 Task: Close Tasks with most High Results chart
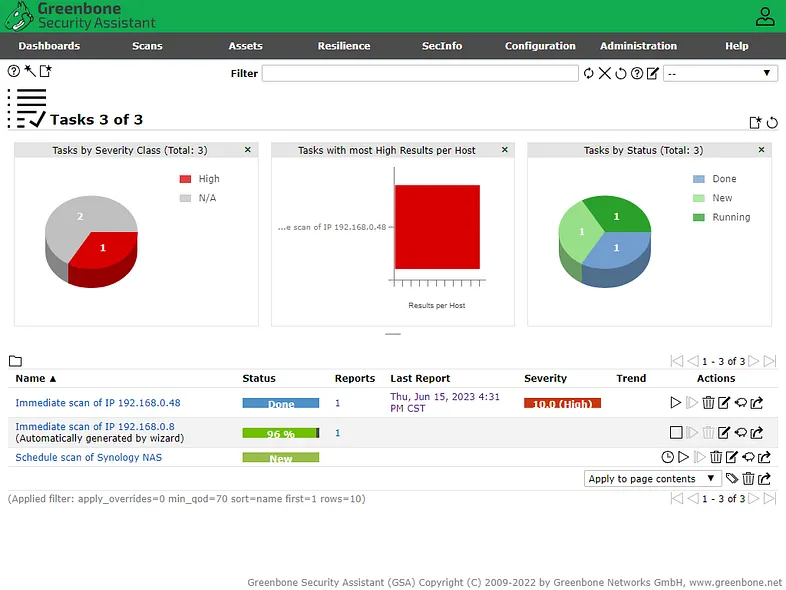click(505, 149)
